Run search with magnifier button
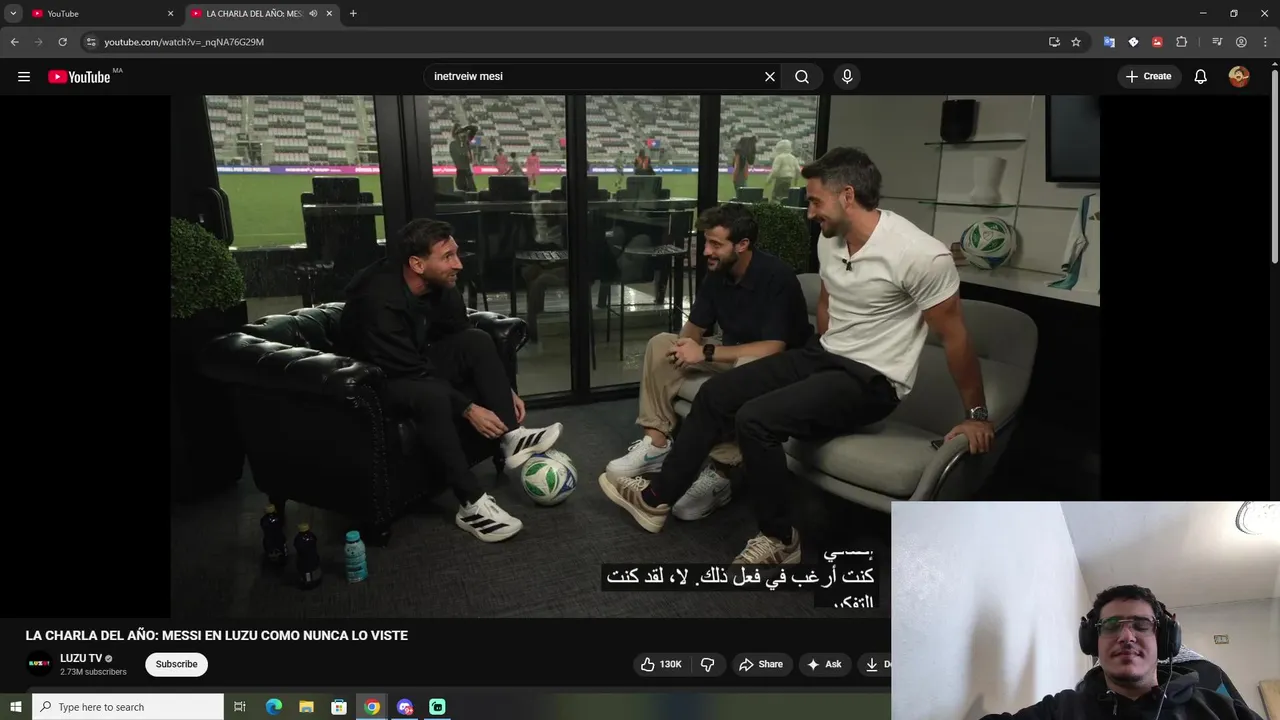 (x=802, y=77)
